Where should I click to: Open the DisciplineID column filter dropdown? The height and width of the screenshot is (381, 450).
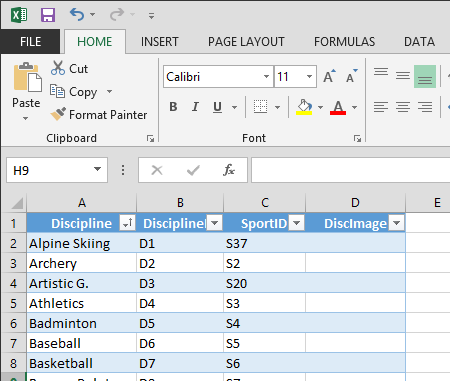(215, 223)
